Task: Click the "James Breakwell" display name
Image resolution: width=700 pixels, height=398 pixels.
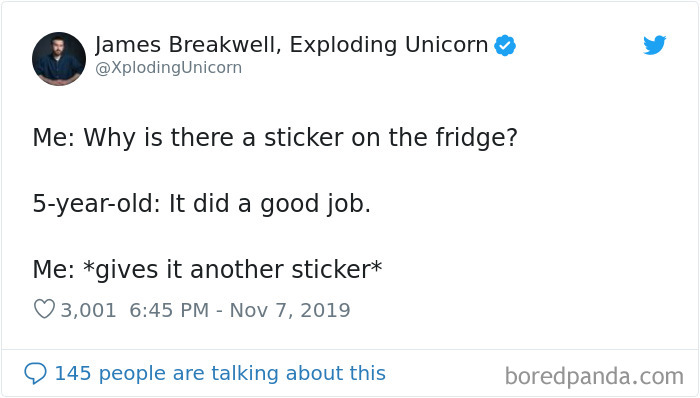Action: coord(188,45)
